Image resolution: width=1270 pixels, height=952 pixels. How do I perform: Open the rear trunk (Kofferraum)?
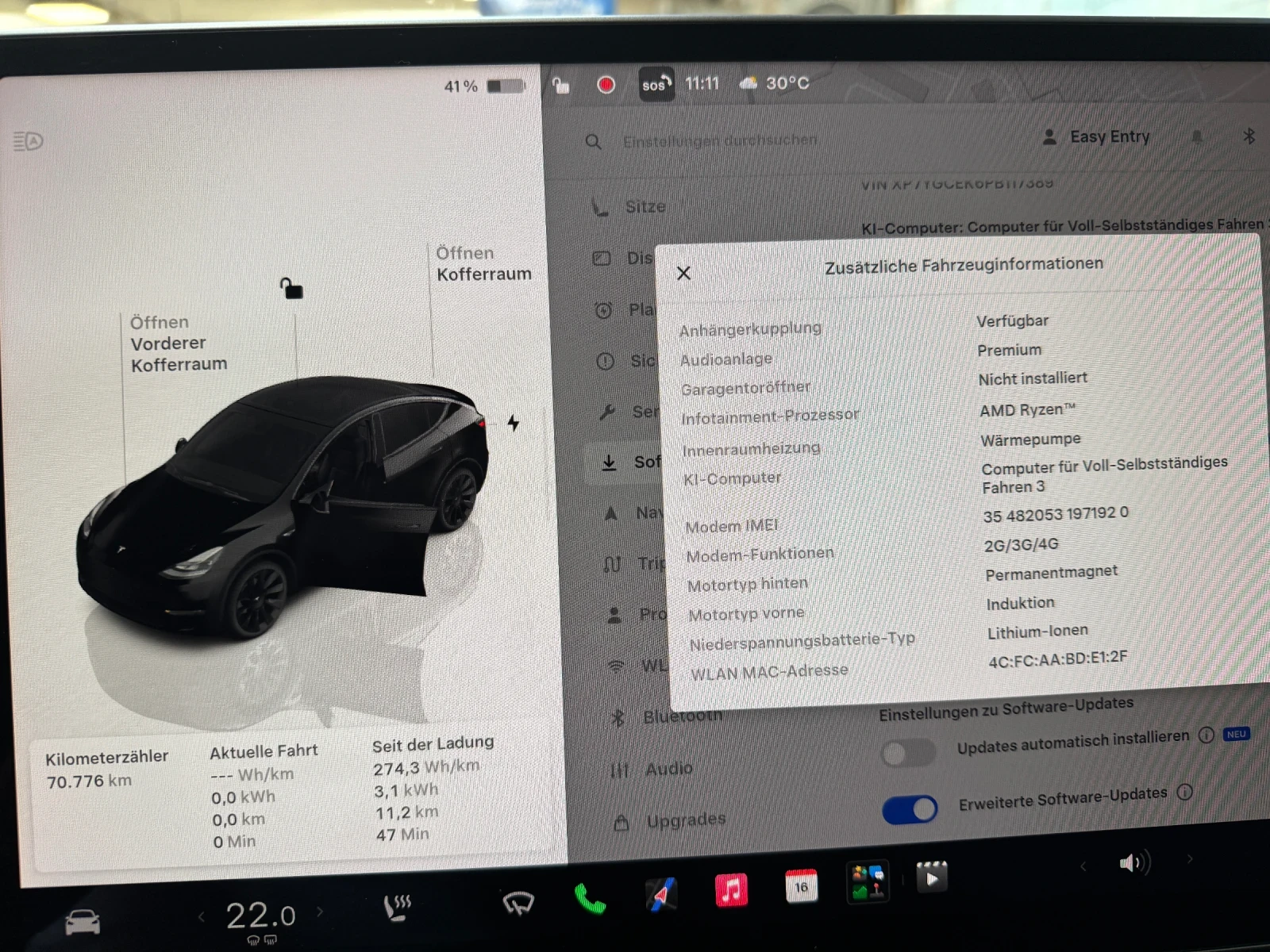coord(483,263)
